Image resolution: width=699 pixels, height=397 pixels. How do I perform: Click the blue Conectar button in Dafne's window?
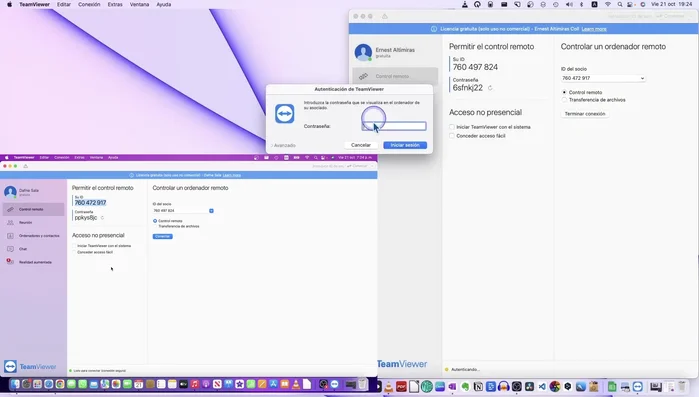[x=162, y=237]
